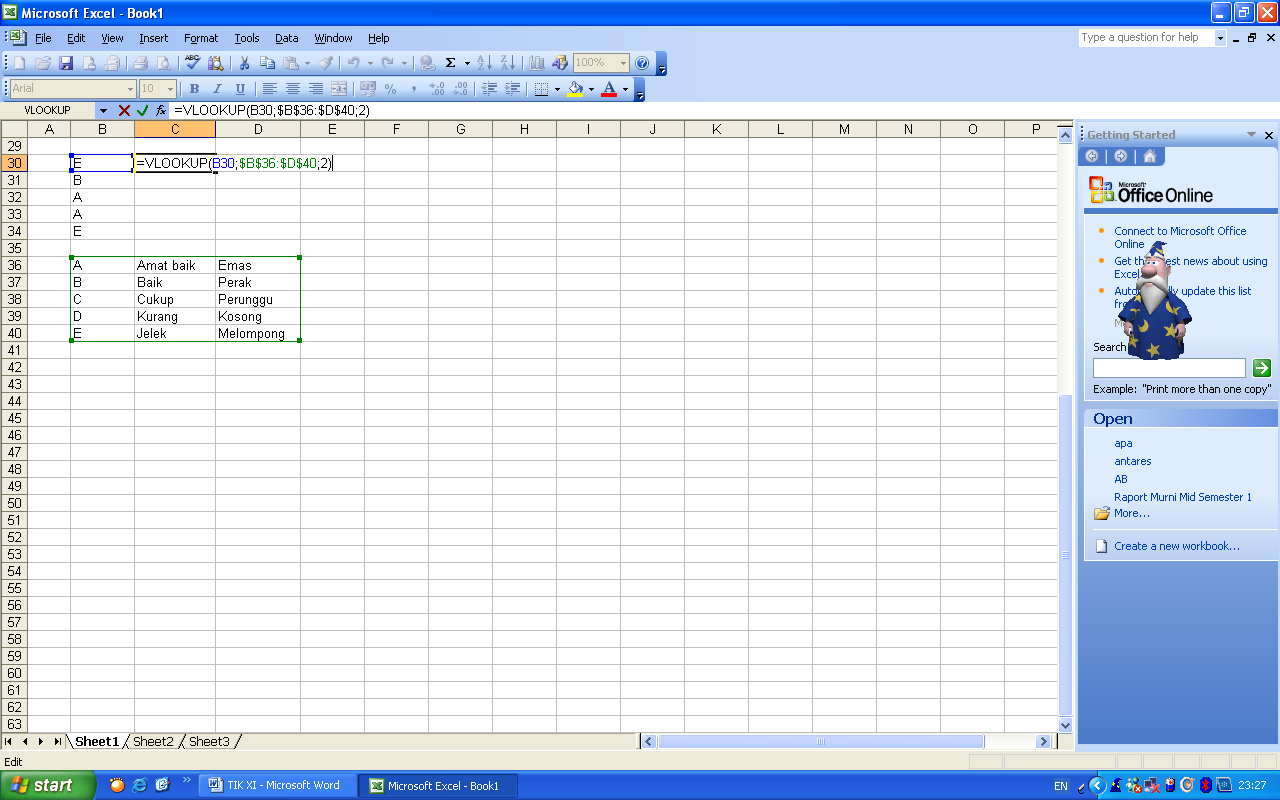Click the Undo arrow icon
Viewport: 1280px width, 800px height.
pos(353,63)
